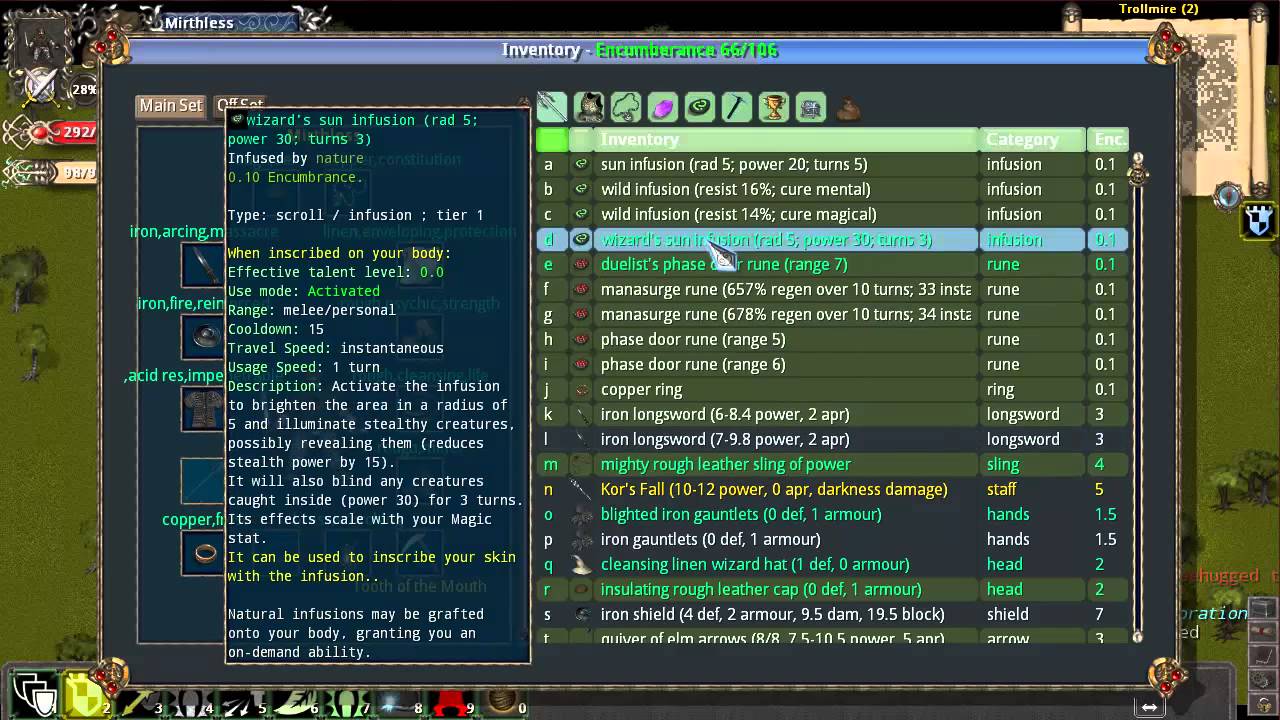The width and height of the screenshot is (1280, 720).
Task: Filter inventory by tools (pickaxe icon)
Action: tap(737, 106)
